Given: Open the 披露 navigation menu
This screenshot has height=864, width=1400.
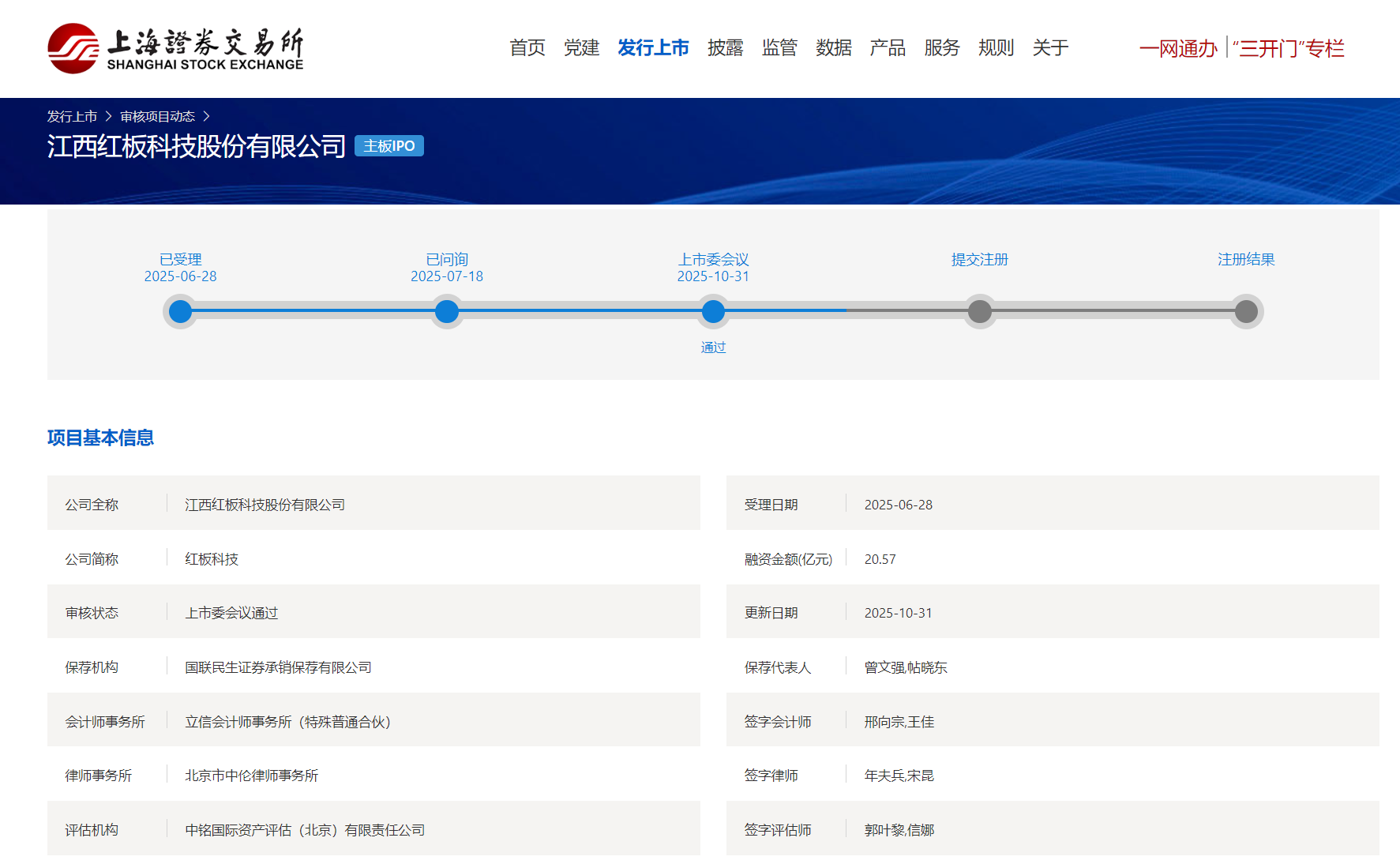Looking at the screenshot, I should click(725, 48).
